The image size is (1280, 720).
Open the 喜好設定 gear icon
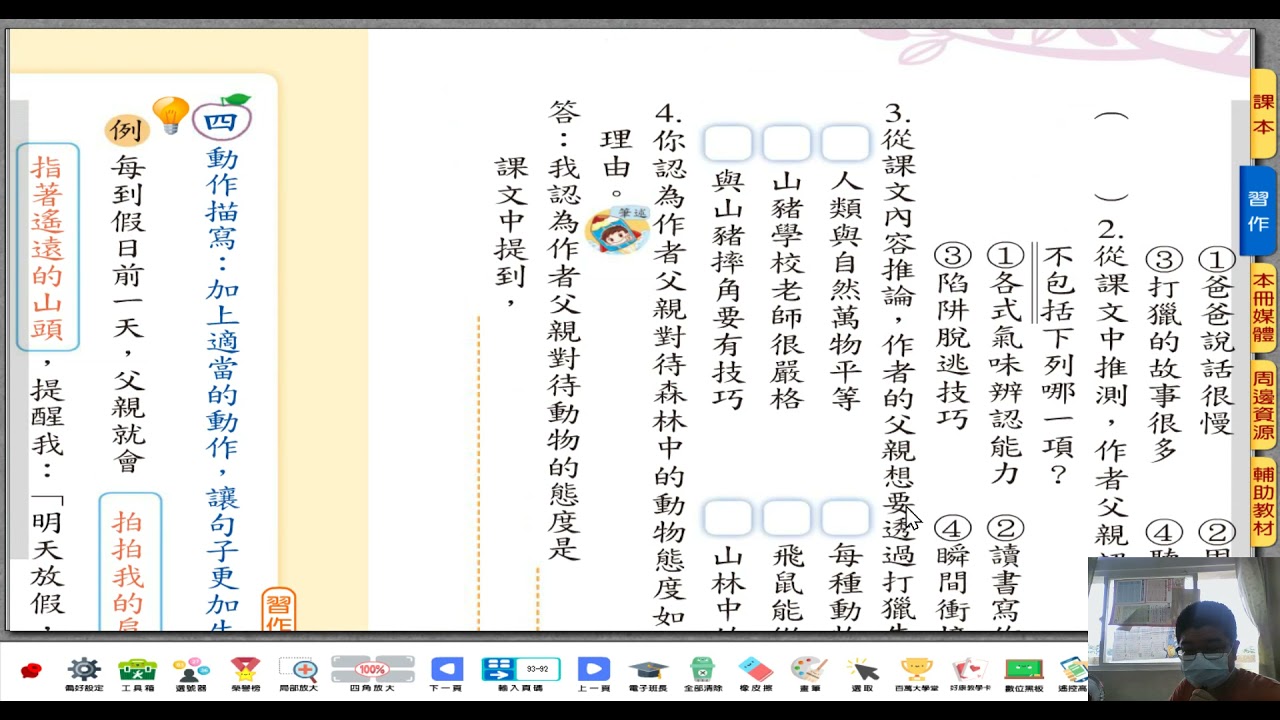click(83, 674)
